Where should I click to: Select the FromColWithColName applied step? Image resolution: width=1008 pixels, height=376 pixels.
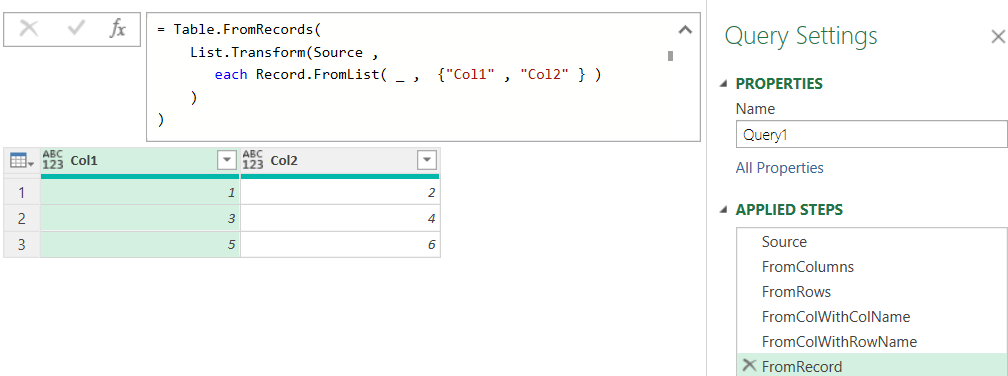click(872, 316)
